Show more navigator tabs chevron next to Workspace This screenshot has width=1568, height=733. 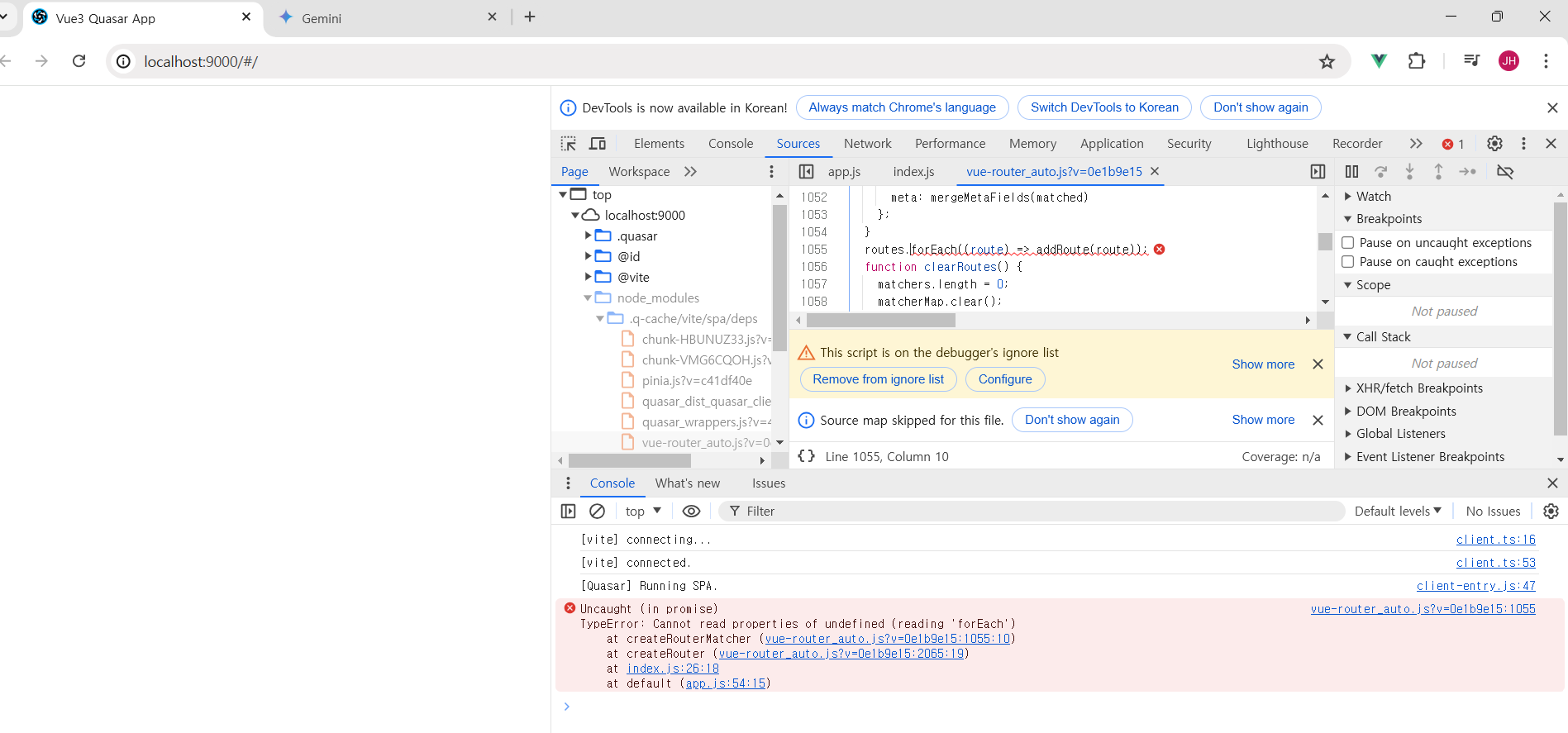690,172
